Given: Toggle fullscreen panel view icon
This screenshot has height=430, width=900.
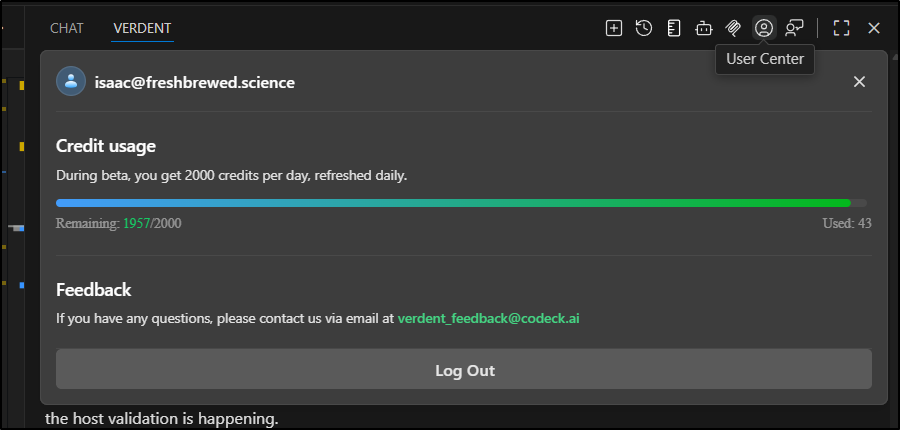Looking at the screenshot, I should coord(842,28).
